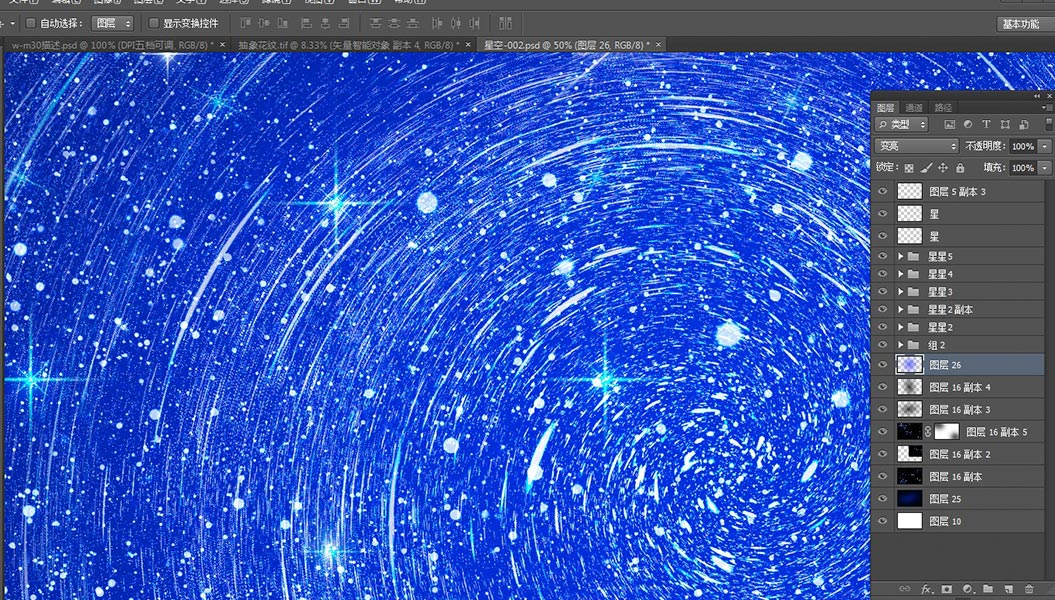This screenshot has height=600, width=1055.
Task: Toggle the layer filter on/off switch
Action: coord(1049,124)
